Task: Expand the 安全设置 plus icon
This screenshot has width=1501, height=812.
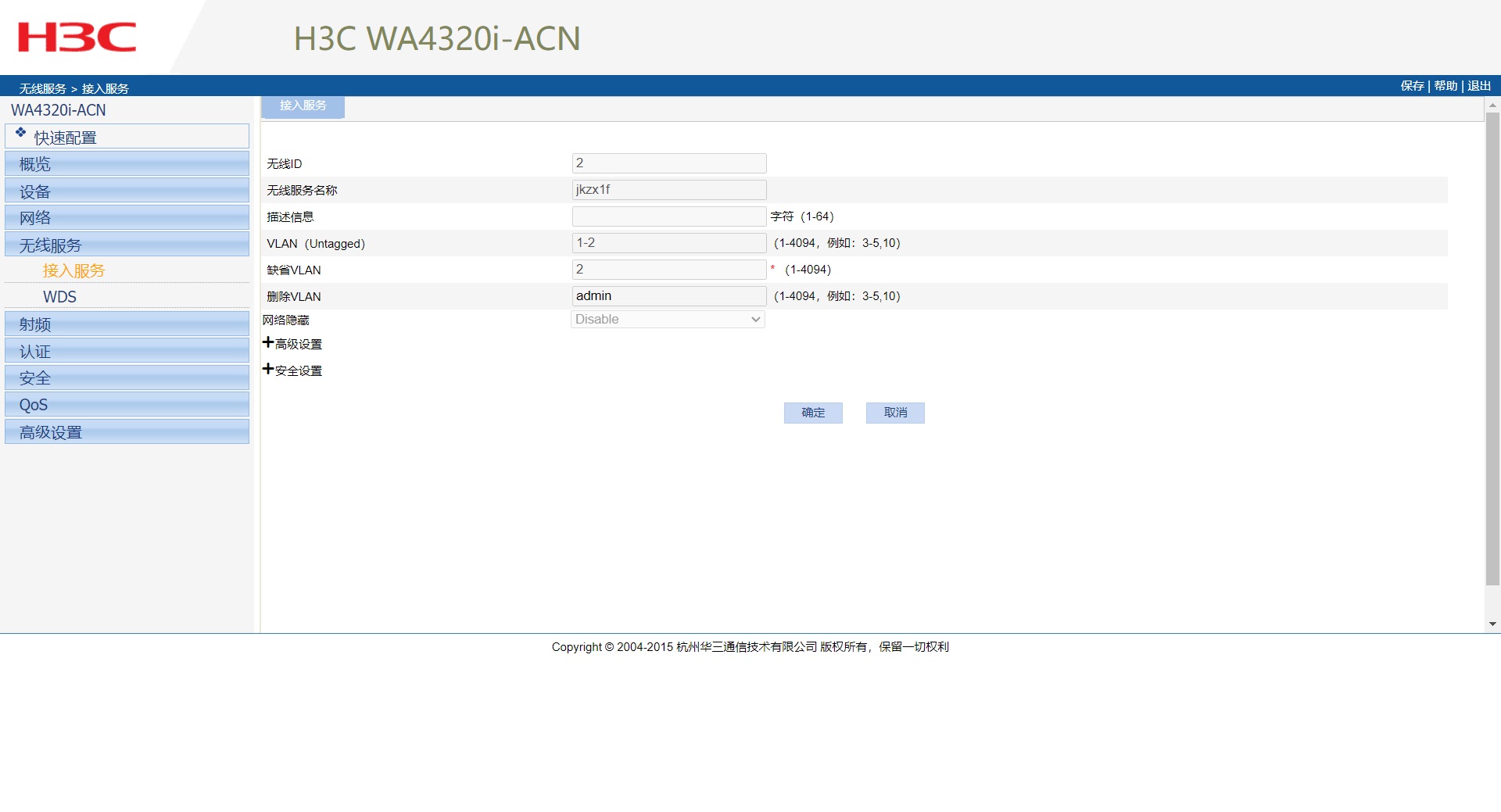Action: 268,369
